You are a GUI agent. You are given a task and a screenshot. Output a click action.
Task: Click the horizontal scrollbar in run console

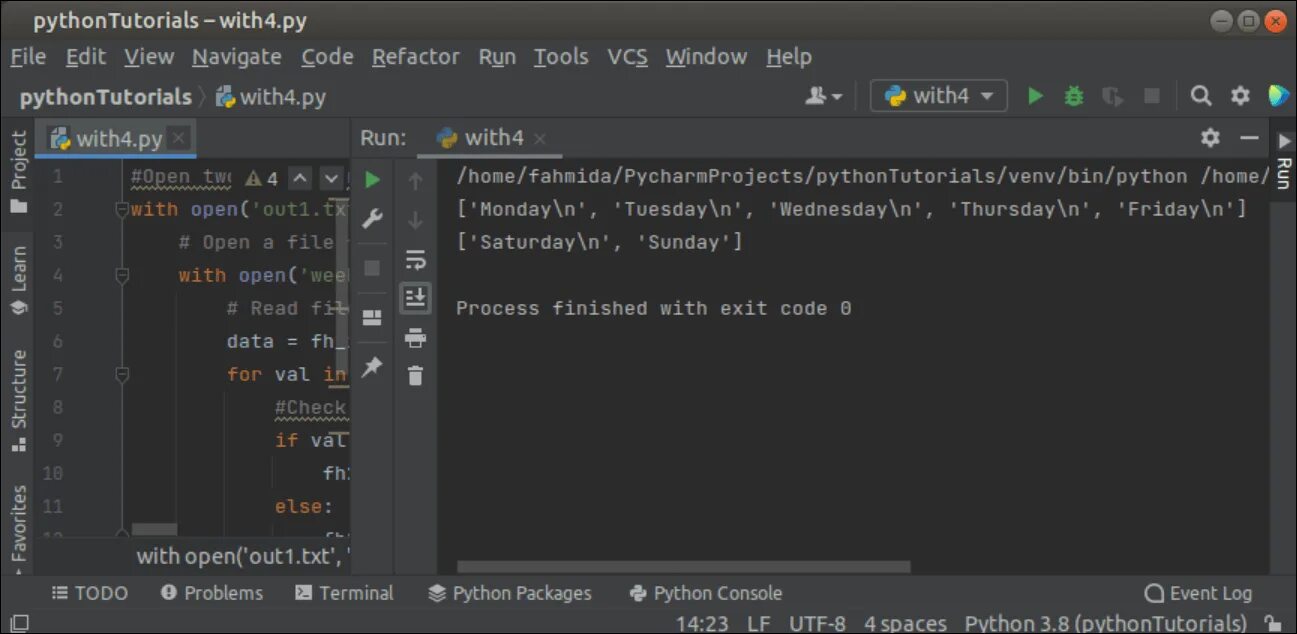point(684,567)
